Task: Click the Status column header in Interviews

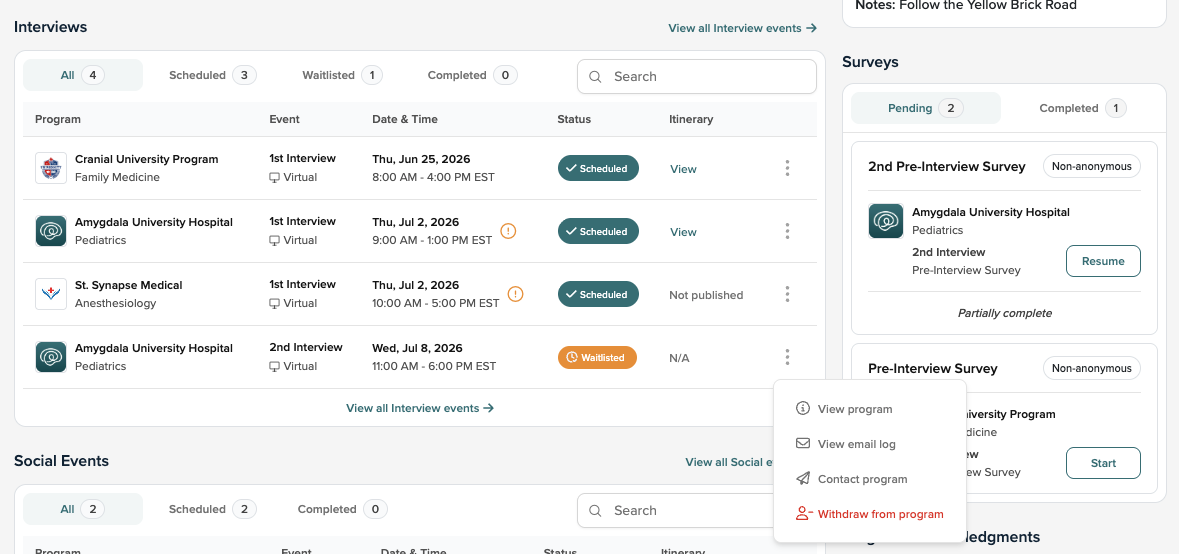Action: pyautogui.click(x=574, y=120)
